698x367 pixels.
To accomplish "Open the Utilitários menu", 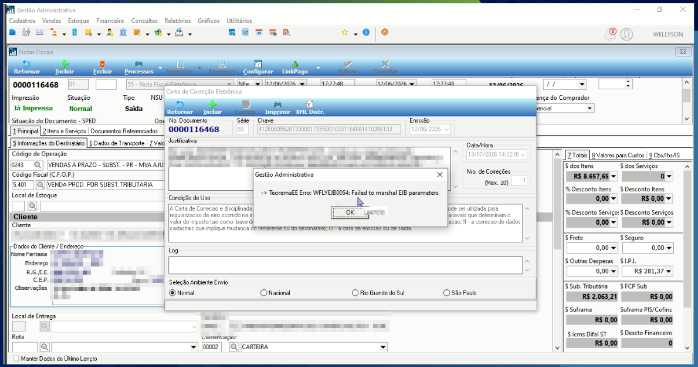I will click(x=239, y=20).
